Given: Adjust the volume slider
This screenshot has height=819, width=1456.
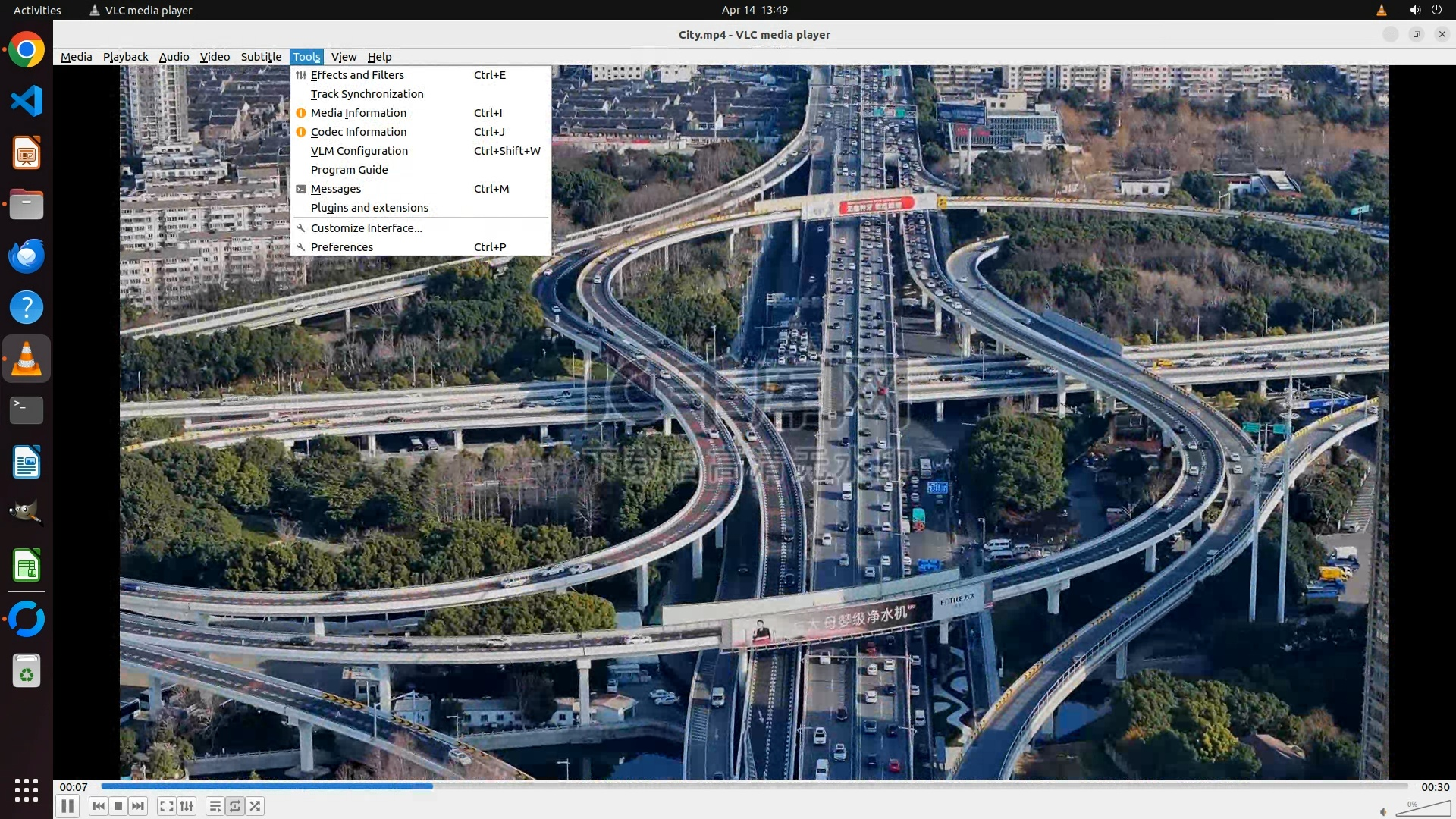Looking at the screenshot, I should coord(1423,809).
